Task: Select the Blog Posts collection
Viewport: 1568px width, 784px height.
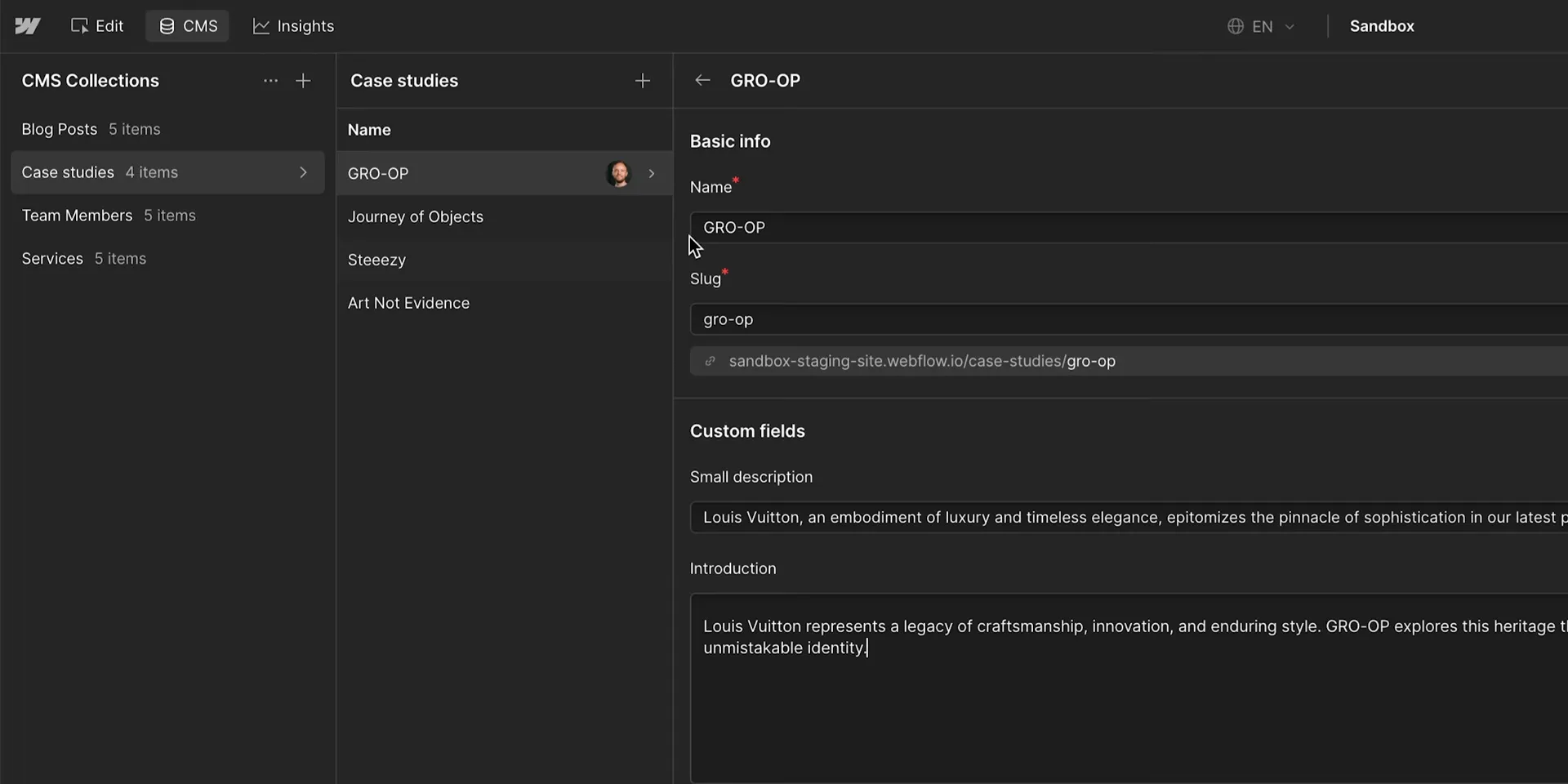Action: pyautogui.click(x=167, y=129)
